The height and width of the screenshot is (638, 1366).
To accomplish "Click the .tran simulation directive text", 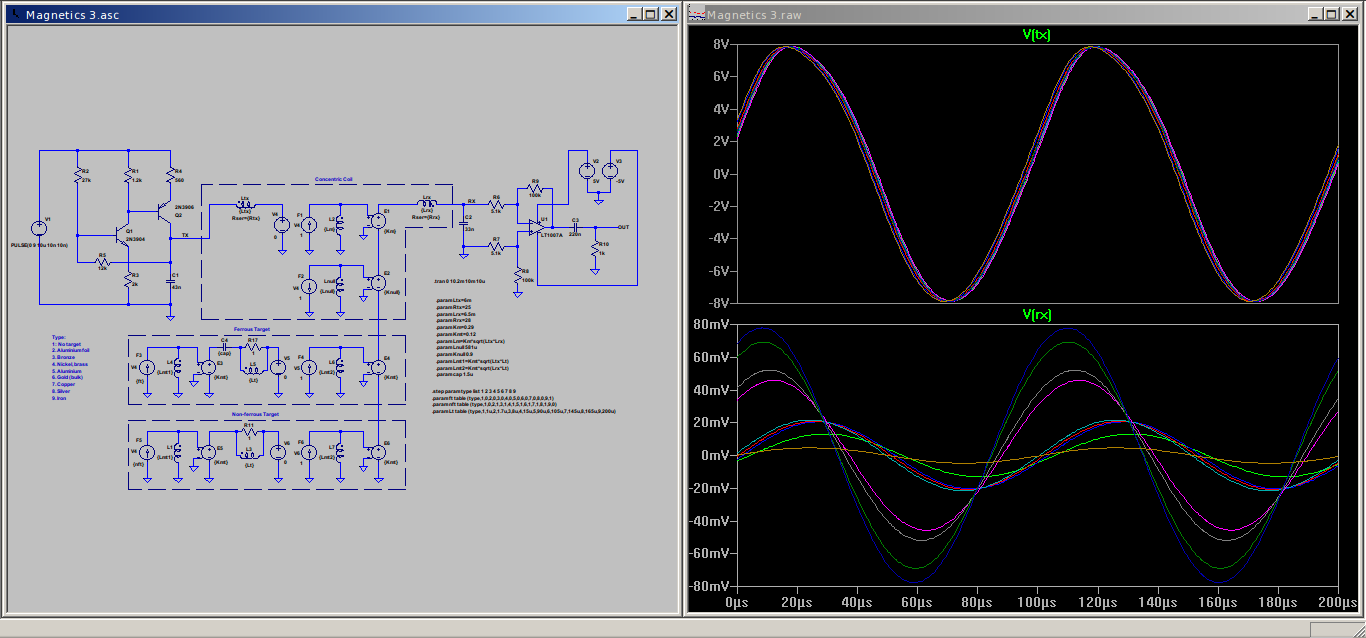I will [460, 282].
